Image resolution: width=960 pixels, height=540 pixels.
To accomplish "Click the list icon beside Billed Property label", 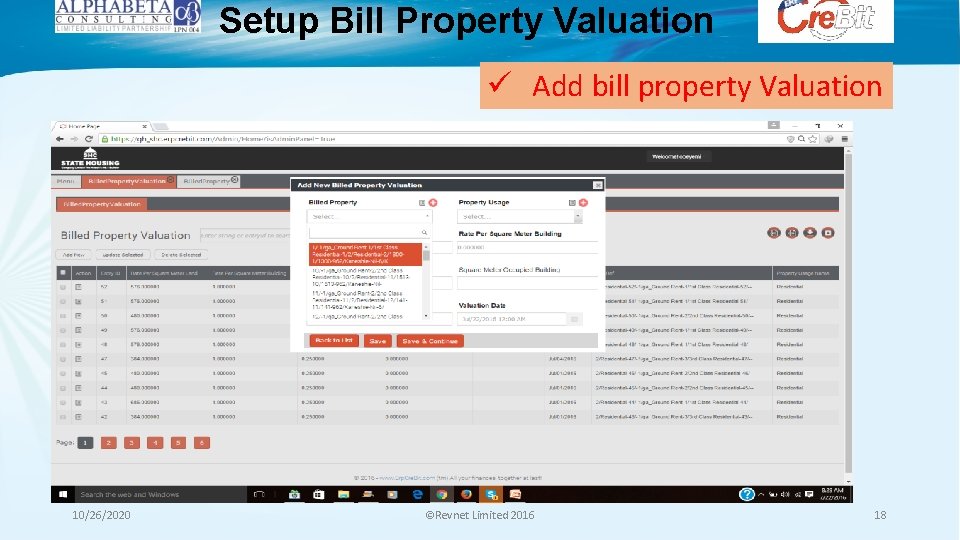I will tap(422, 203).
